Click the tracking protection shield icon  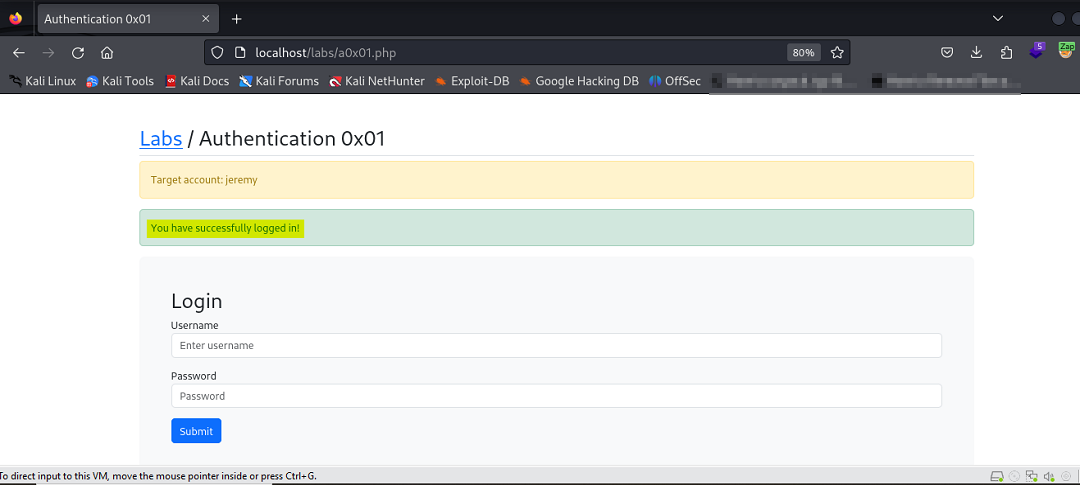218,52
